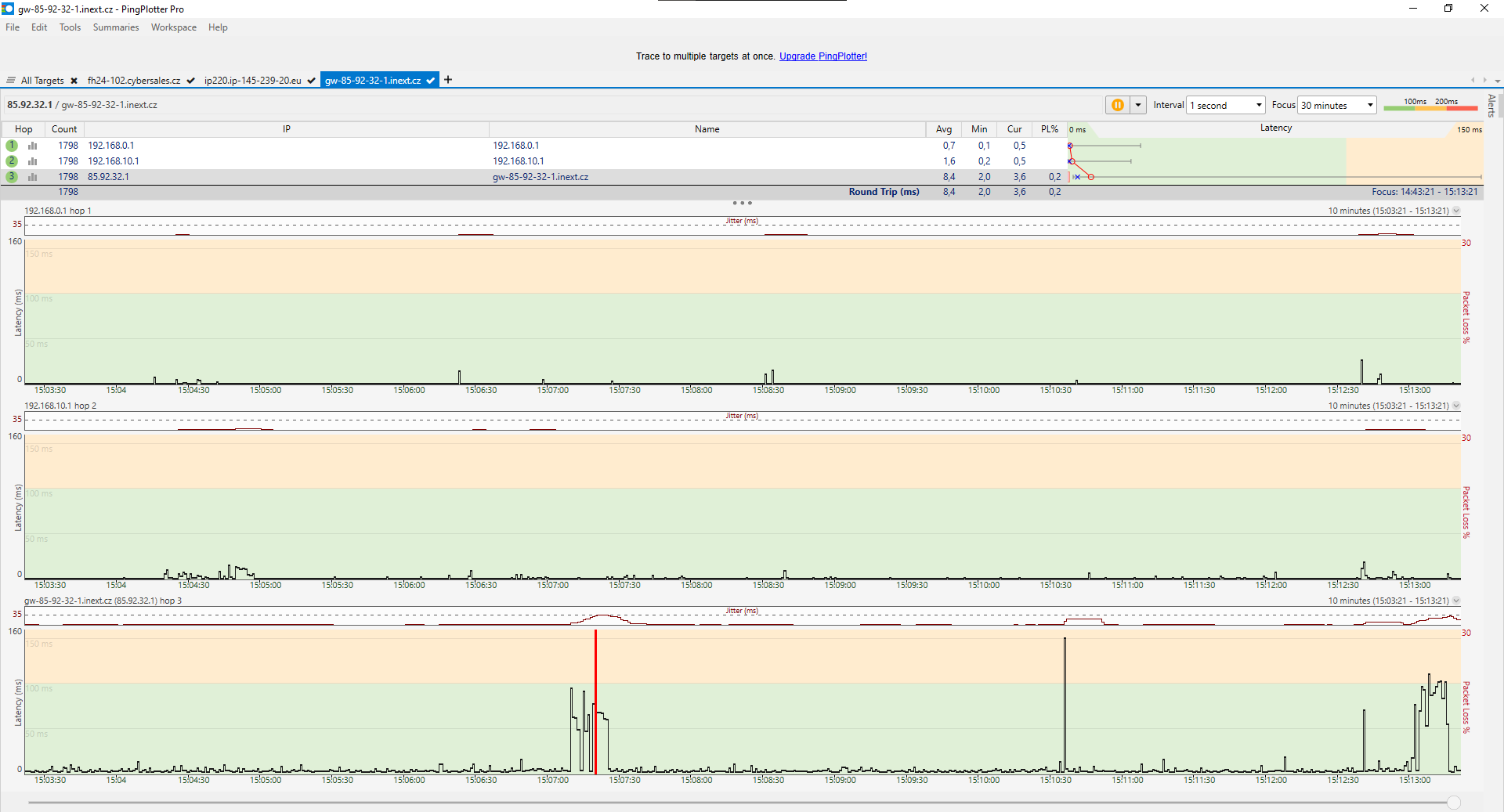
Task: Click the timeline scrollbar handle at bottom
Action: 1454,803
